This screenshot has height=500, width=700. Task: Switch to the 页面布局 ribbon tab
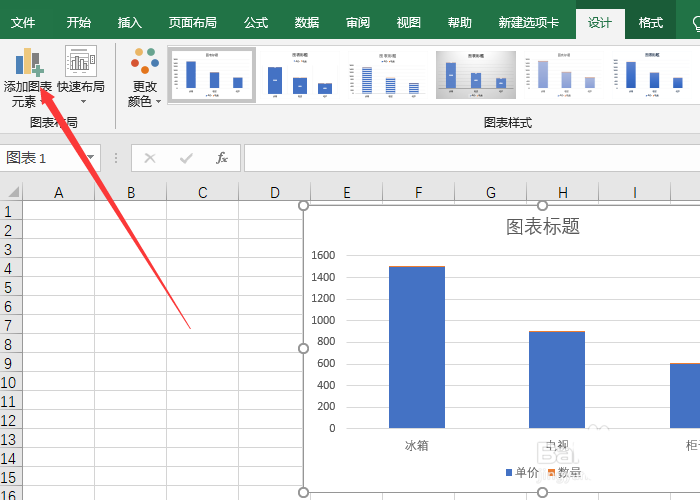(192, 22)
